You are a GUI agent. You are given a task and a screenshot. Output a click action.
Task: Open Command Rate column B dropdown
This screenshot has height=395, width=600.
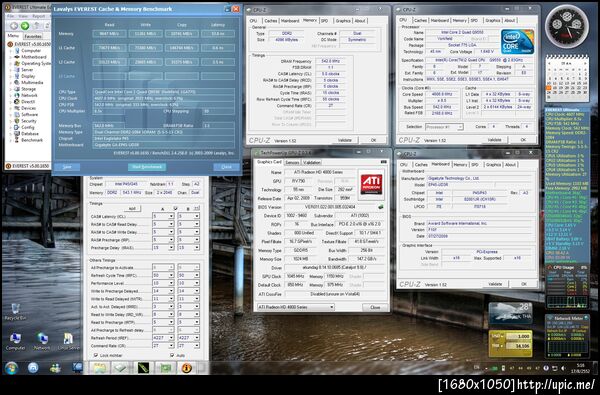point(196,346)
